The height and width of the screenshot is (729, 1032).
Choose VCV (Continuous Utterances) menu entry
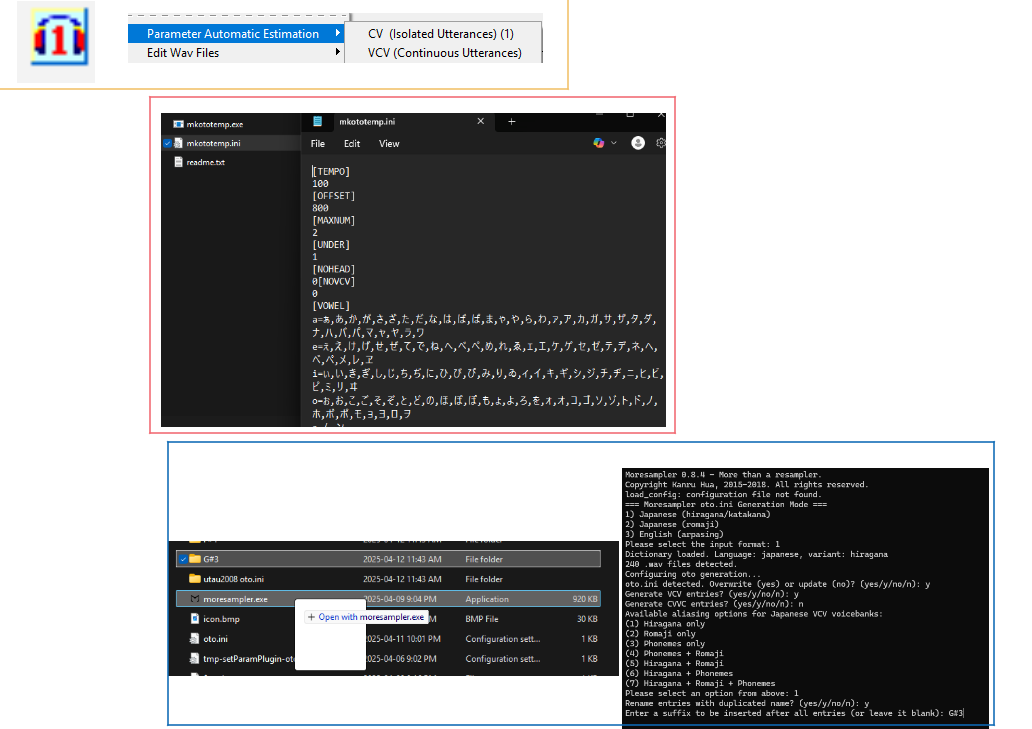click(444, 53)
